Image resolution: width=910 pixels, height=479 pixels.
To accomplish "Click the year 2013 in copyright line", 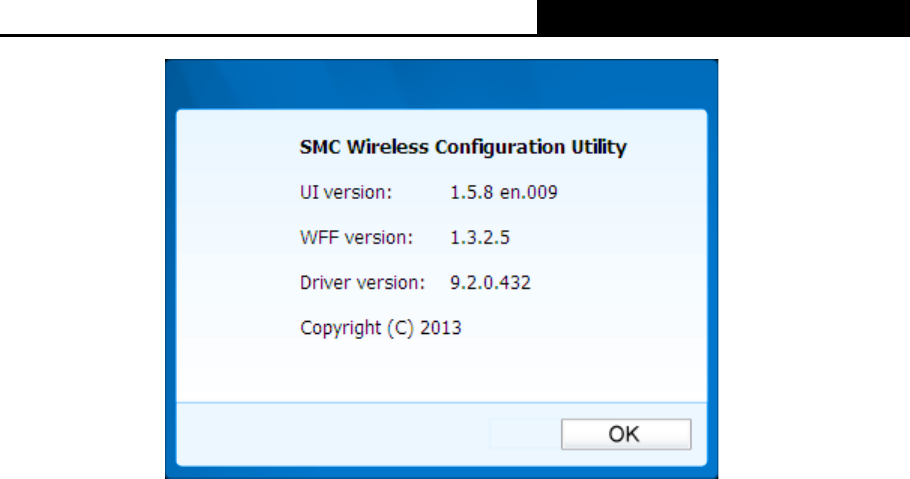I will pos(443,327).
